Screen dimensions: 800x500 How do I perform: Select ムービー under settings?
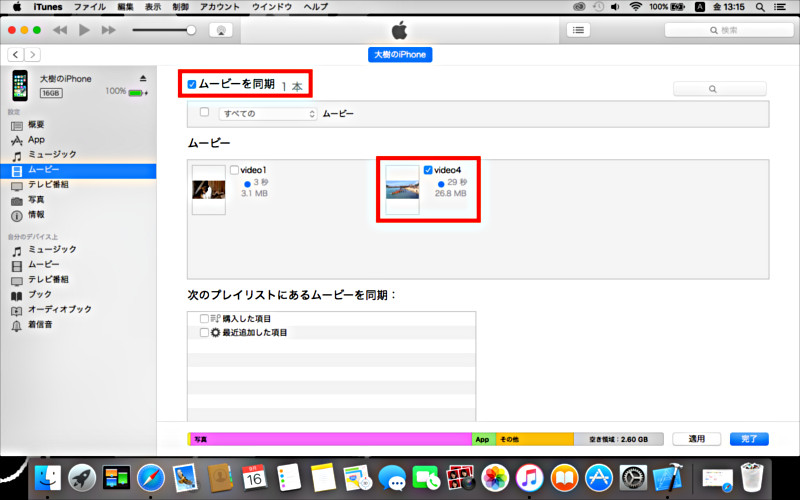78,170
